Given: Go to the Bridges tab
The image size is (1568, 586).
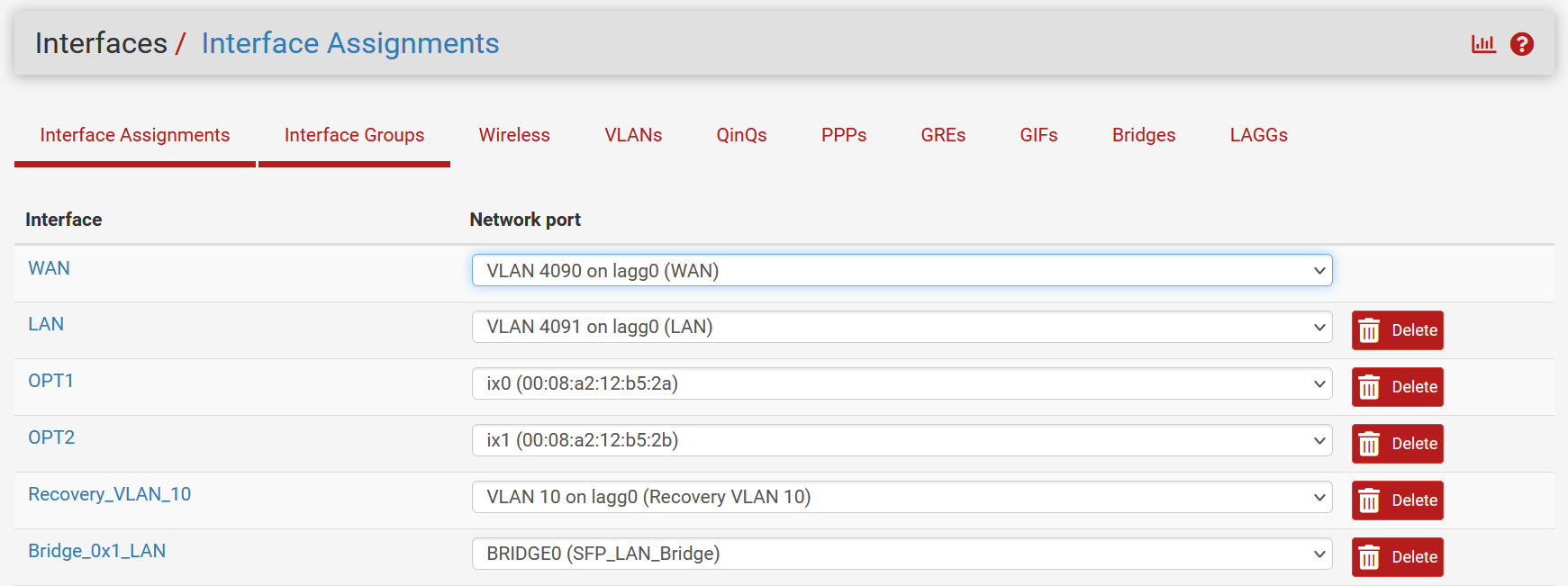Looking at the screenshot, I should click(x=1144, y=135).
